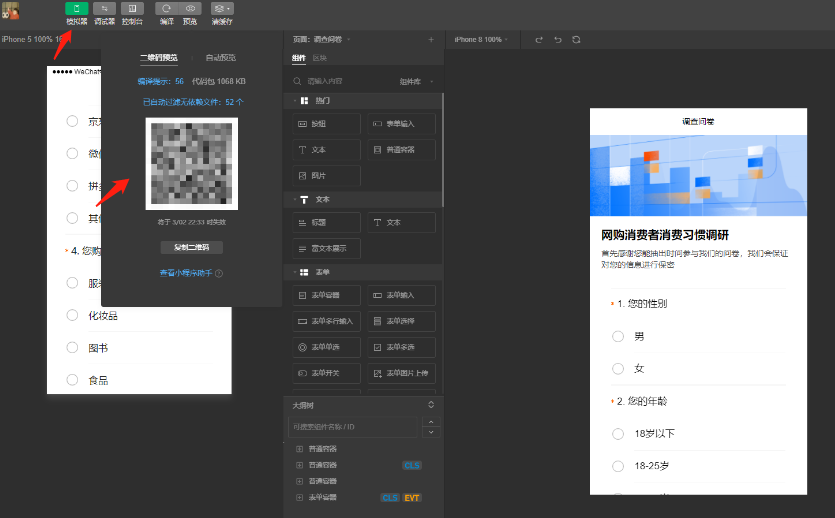Click the 模拟器 simulator toolbar icon

pos(76,9)
